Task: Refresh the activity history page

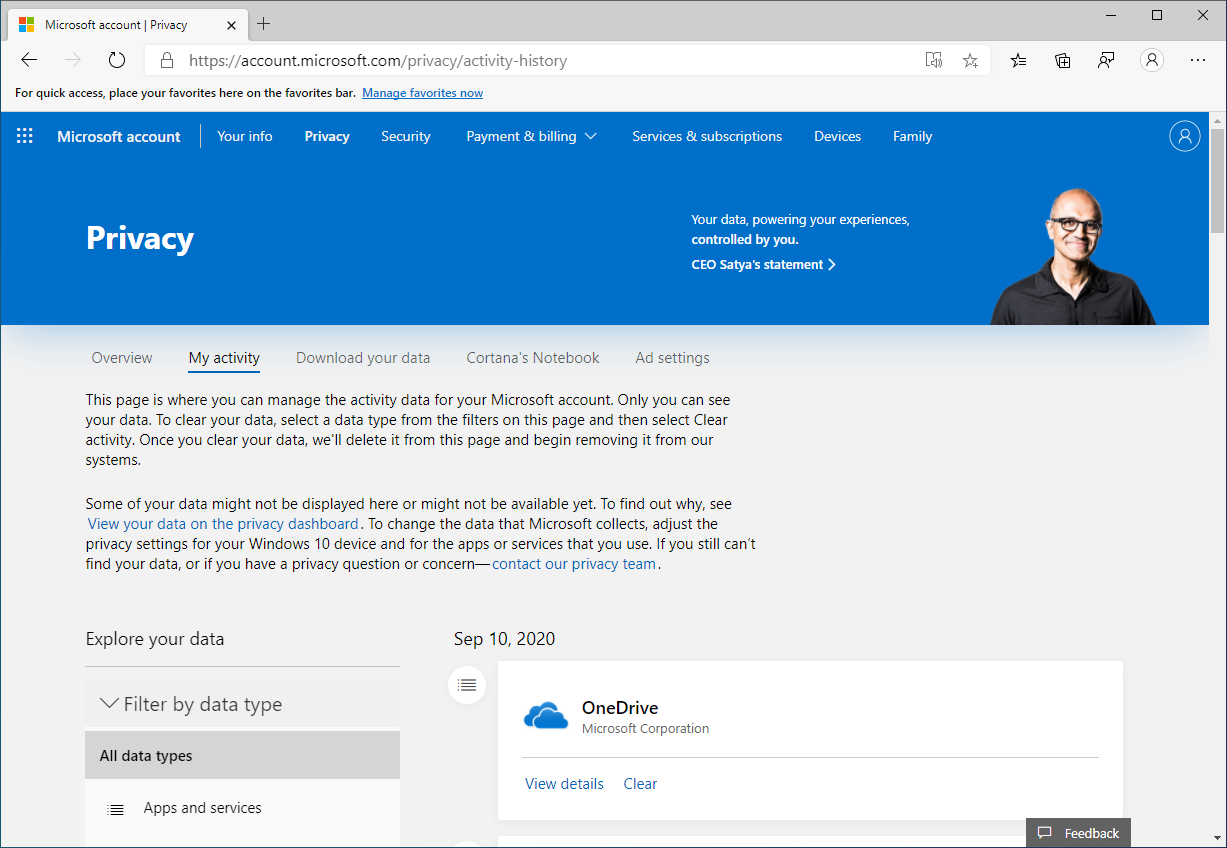Action: coord(117,60)
